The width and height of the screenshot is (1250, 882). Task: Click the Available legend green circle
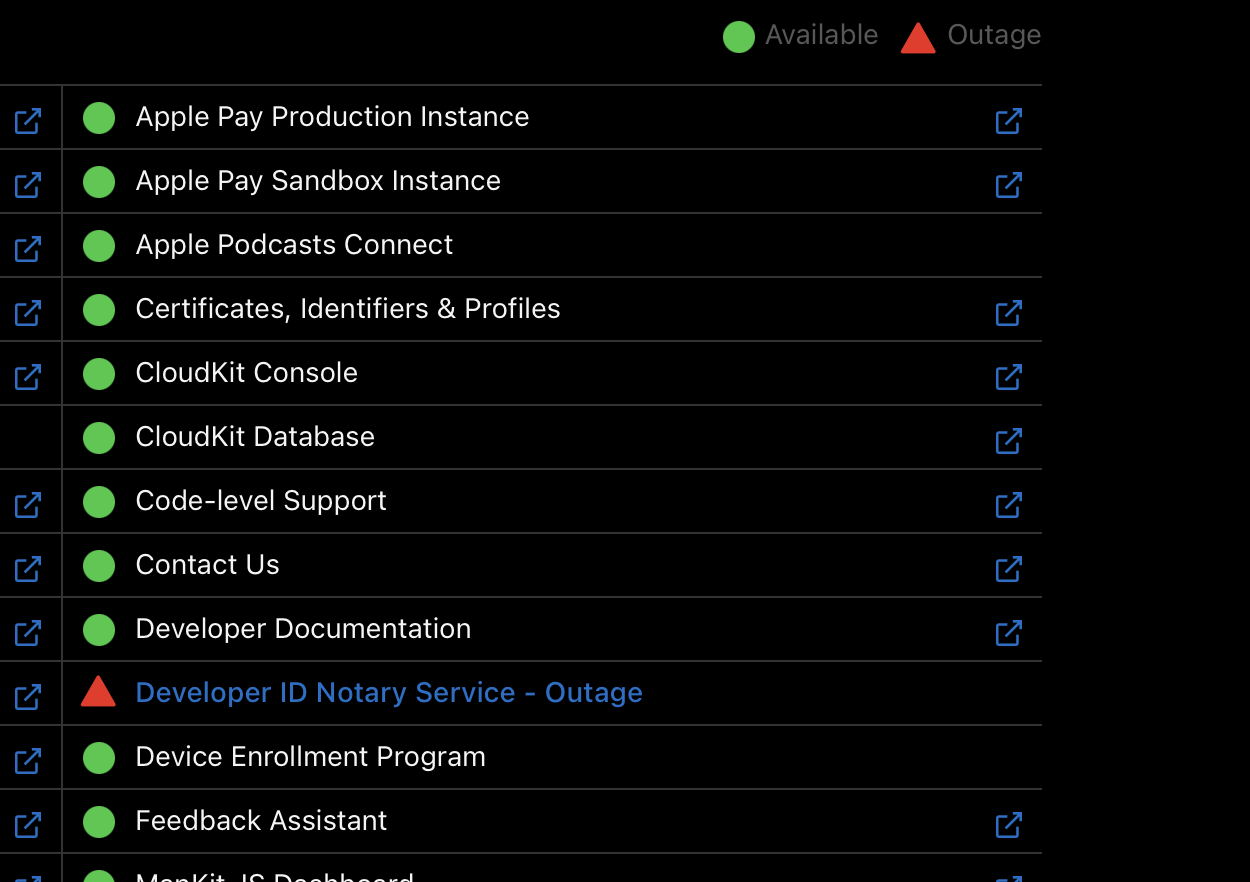pyautogui.click(x=738, y=37)
